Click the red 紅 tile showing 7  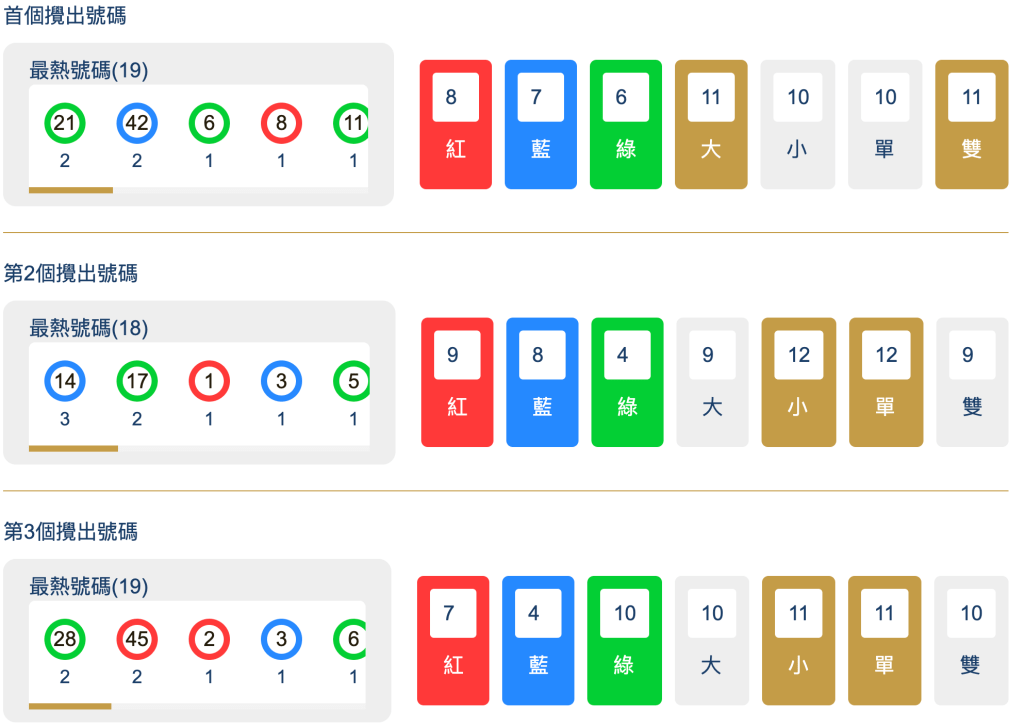click(x=453, y=640)
